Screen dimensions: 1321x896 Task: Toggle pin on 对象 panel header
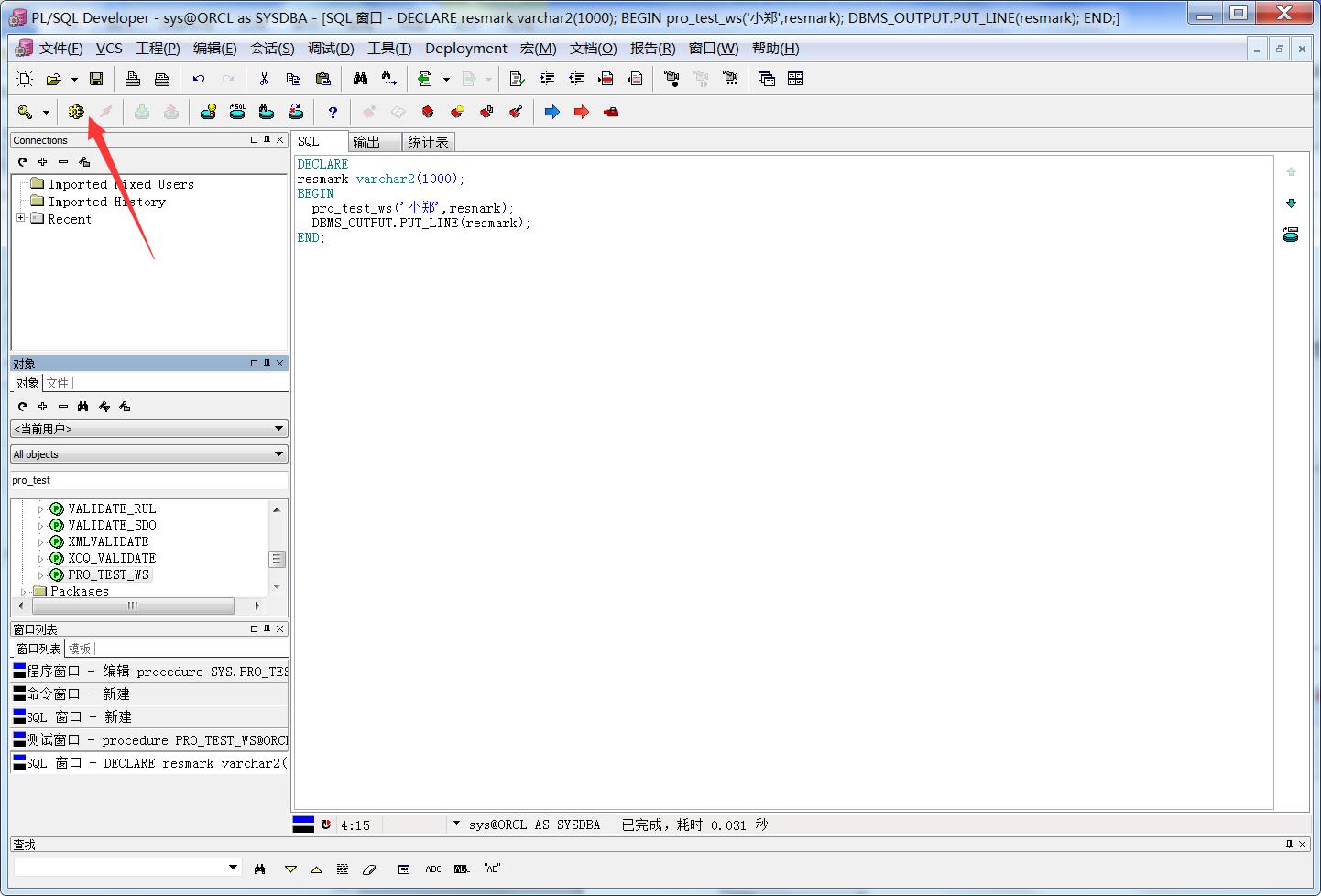tap(267, 364)
